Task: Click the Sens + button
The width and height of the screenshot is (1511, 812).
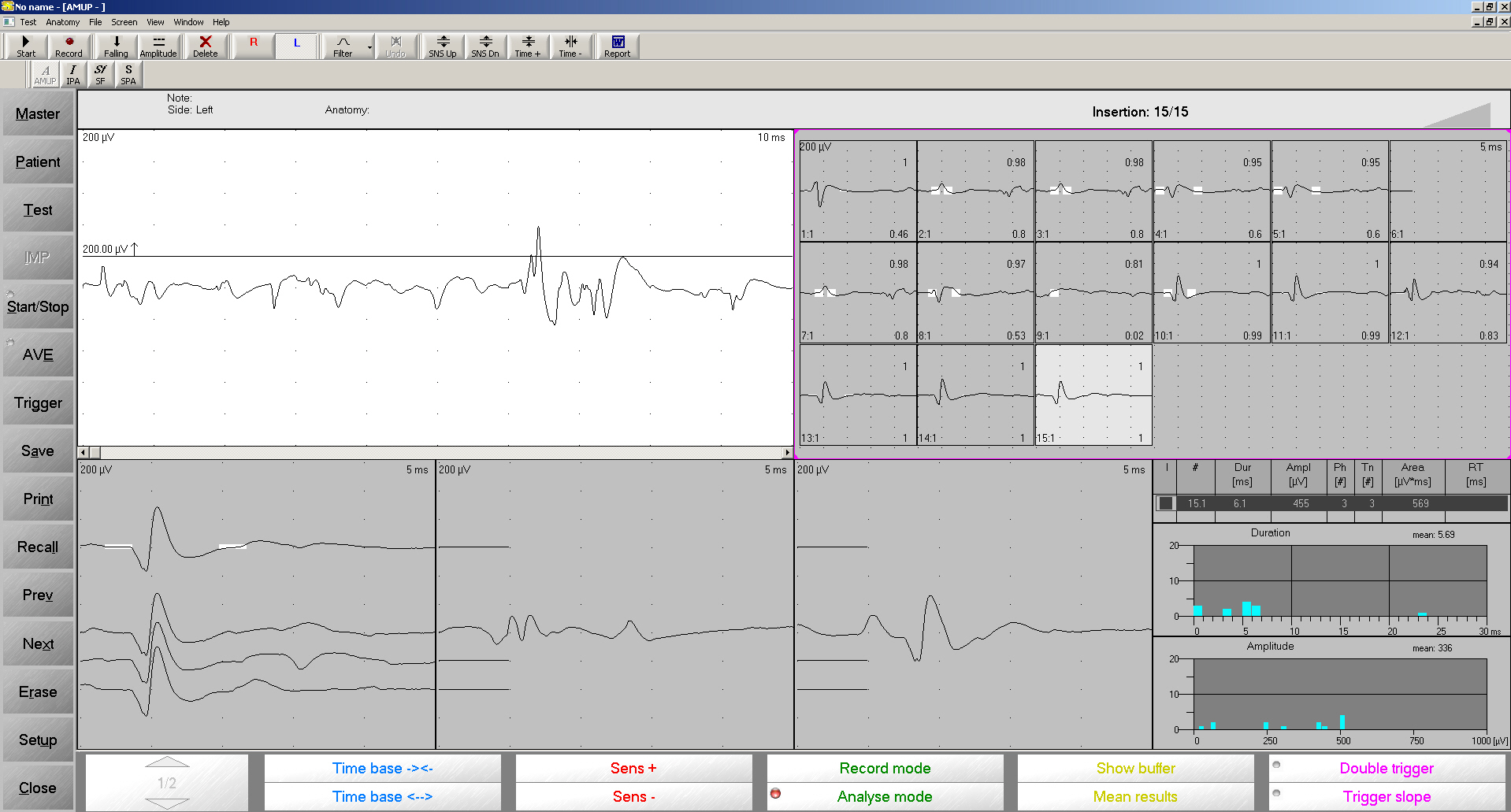Action: click(x=633, y=769)
